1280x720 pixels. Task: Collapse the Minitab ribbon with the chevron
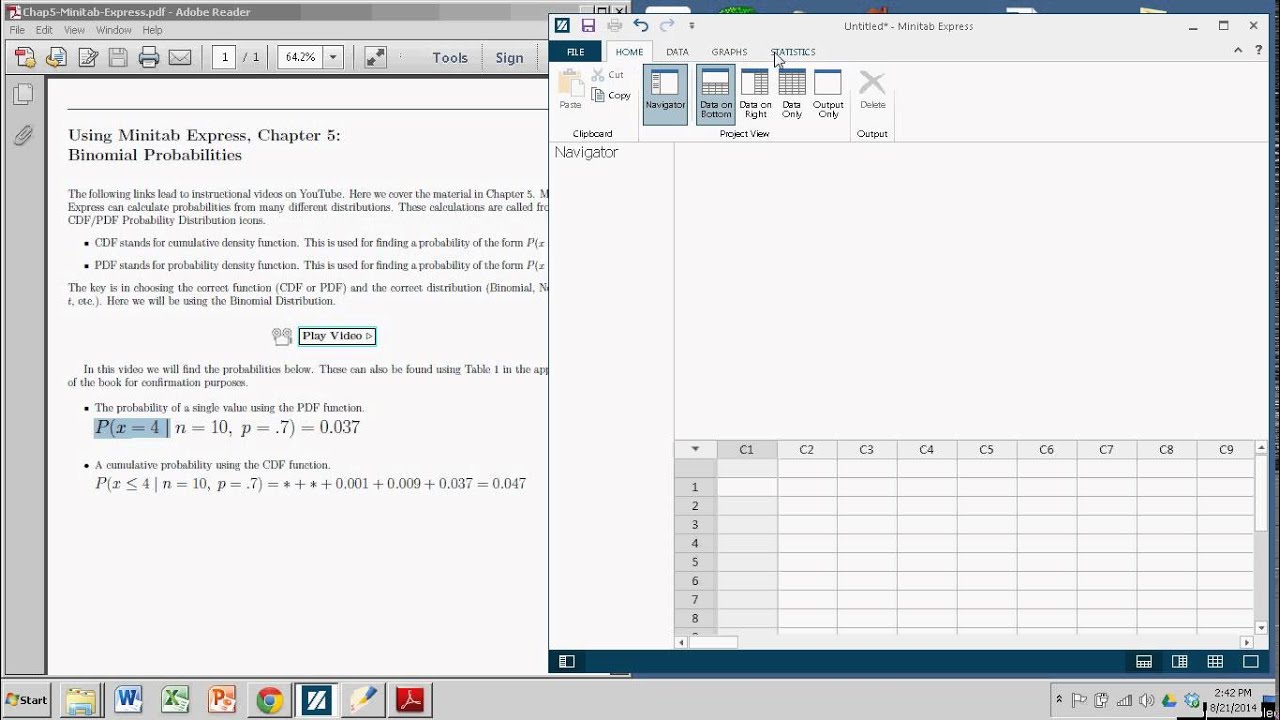coord(1238,50)
